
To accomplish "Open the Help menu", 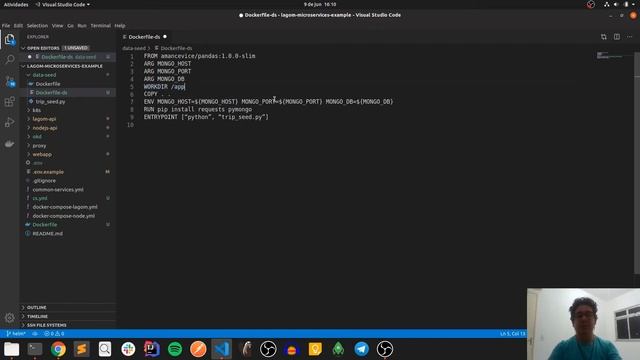I will pos(120,26).
